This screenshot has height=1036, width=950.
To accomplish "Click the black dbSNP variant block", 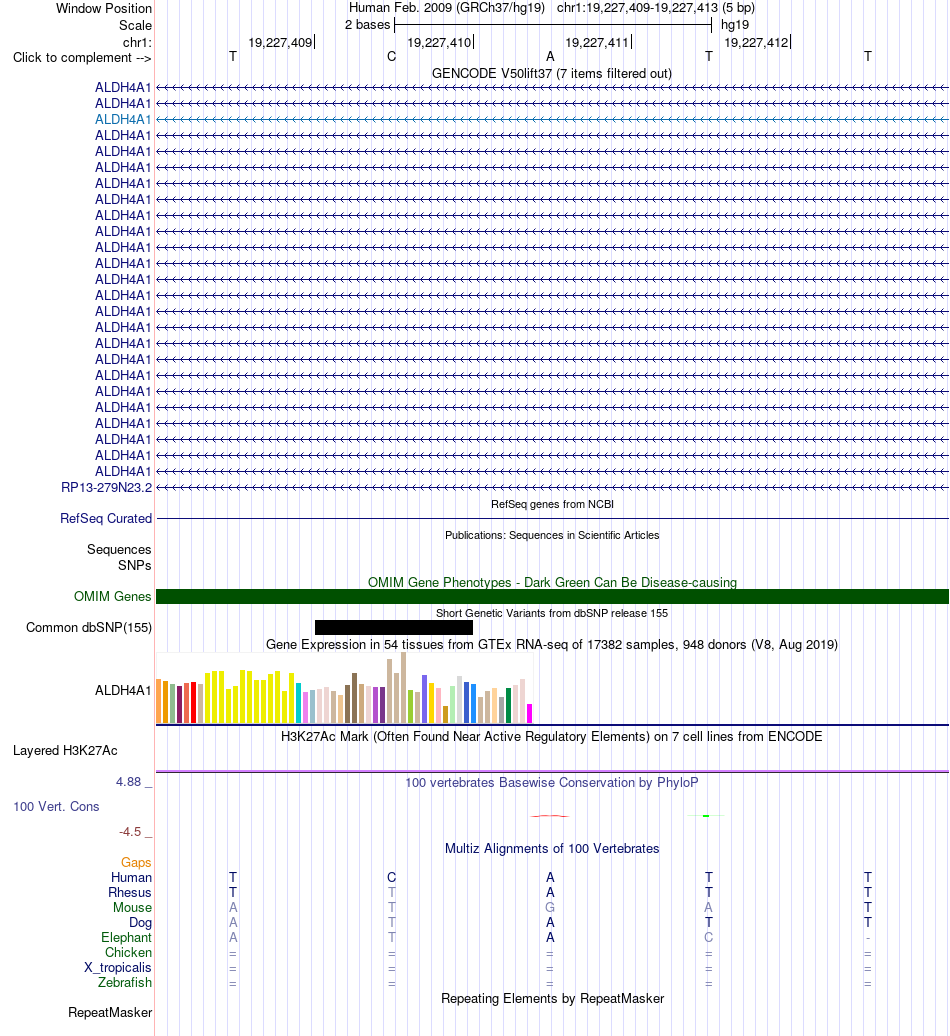I will point(394,627).
